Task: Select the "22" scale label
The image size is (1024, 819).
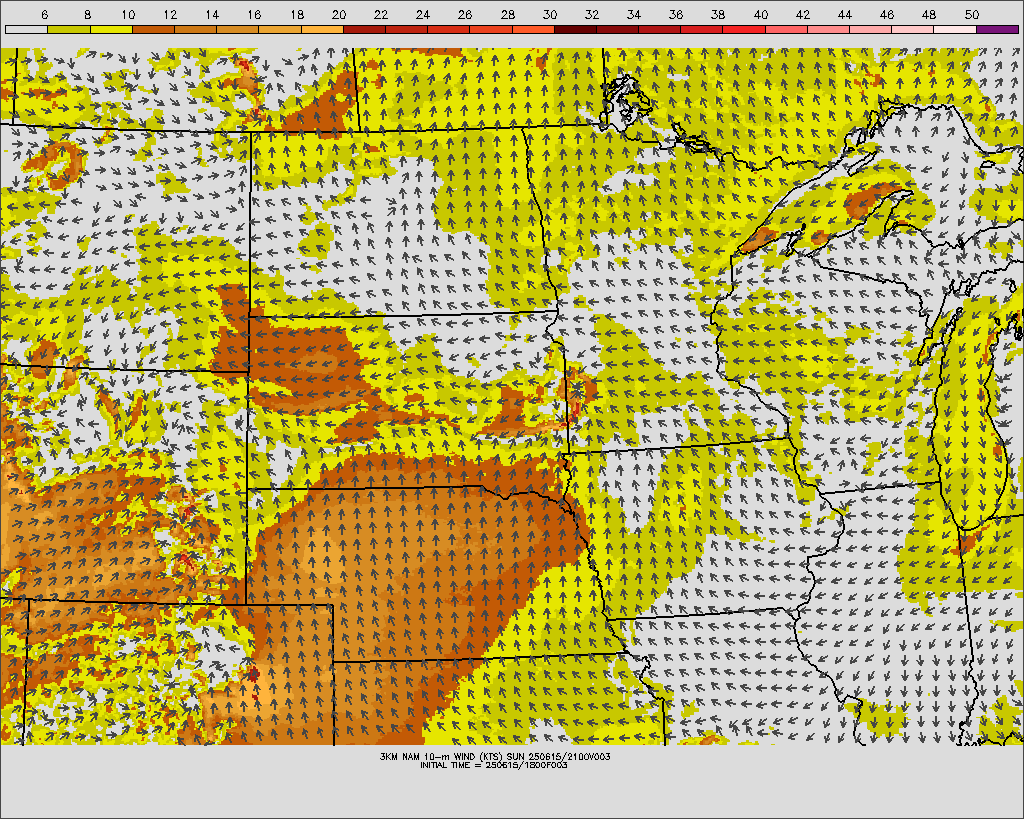Action: pos(381,14)
